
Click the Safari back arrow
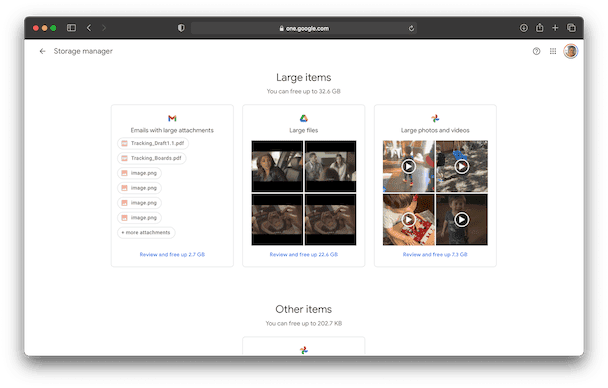pyautogui.click(x=89, y=28)
